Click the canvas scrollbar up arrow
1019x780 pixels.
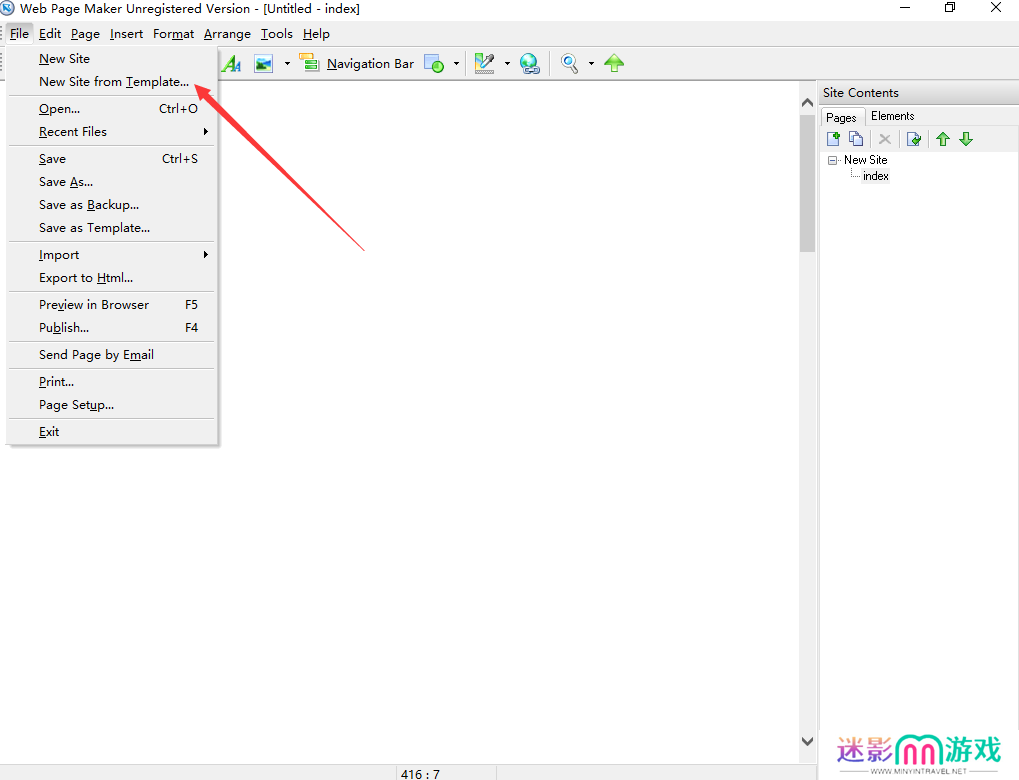click(x=807, y=102)
